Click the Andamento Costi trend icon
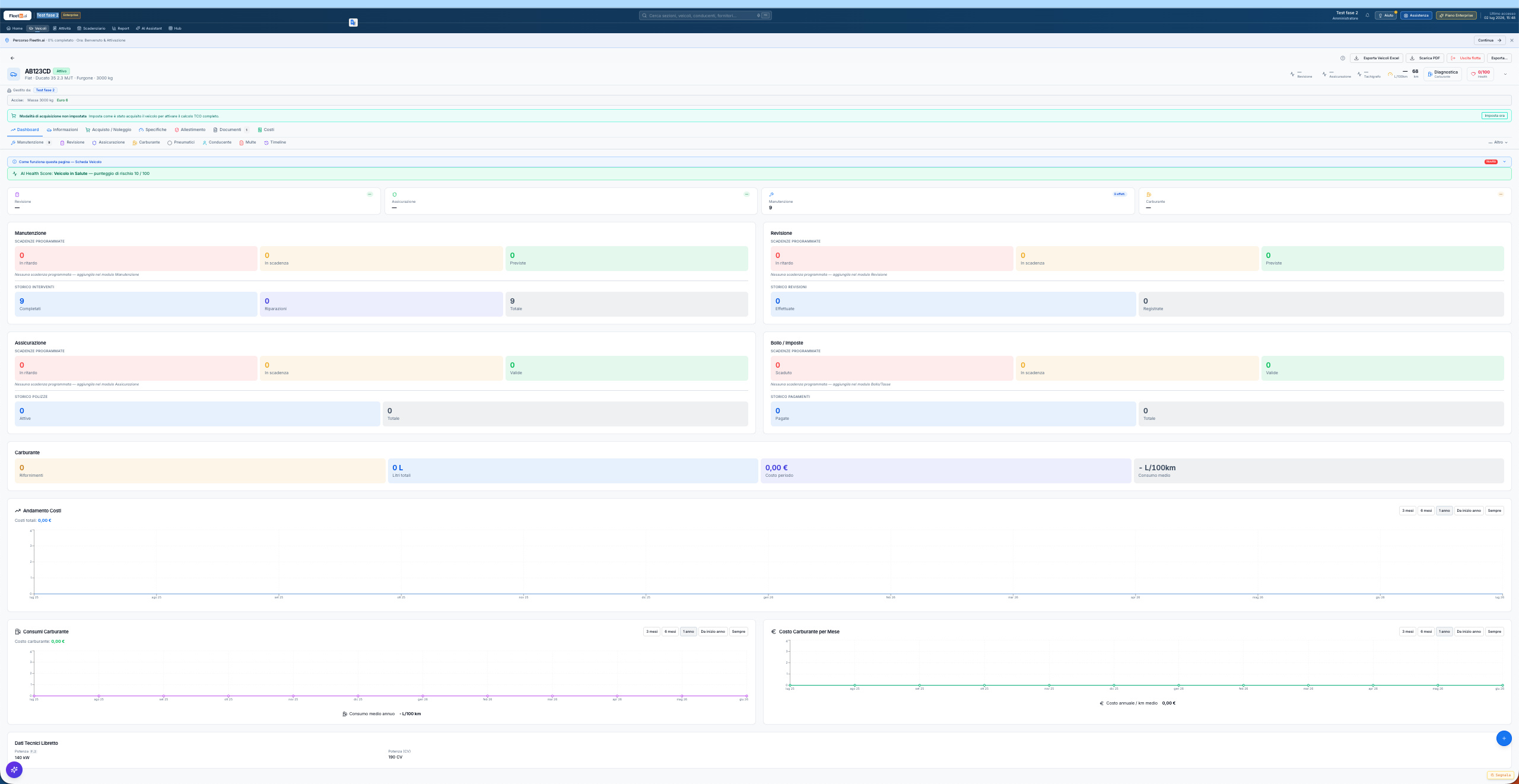This screenshot has height=784, width=1519. coord(18,511)
